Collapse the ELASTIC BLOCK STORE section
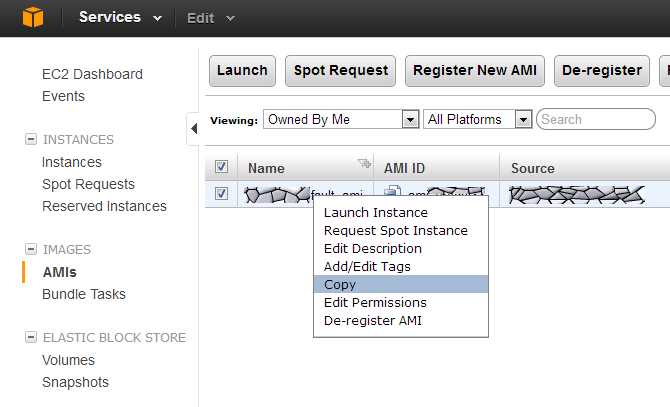The width and height of the screenshot is (670, 407). tap(31, 337)
